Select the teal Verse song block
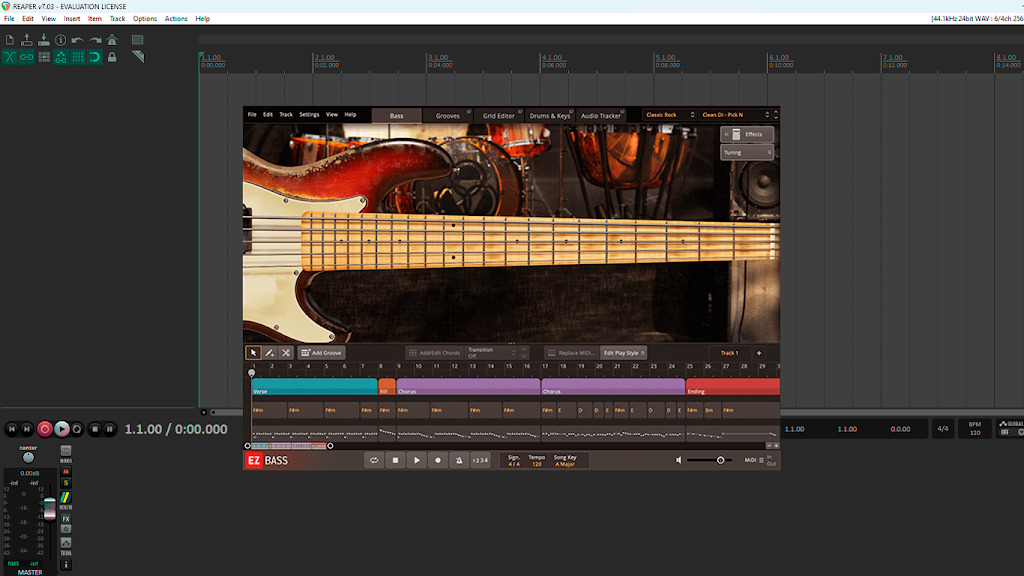1024x576 pixels. tap(315, 387)
